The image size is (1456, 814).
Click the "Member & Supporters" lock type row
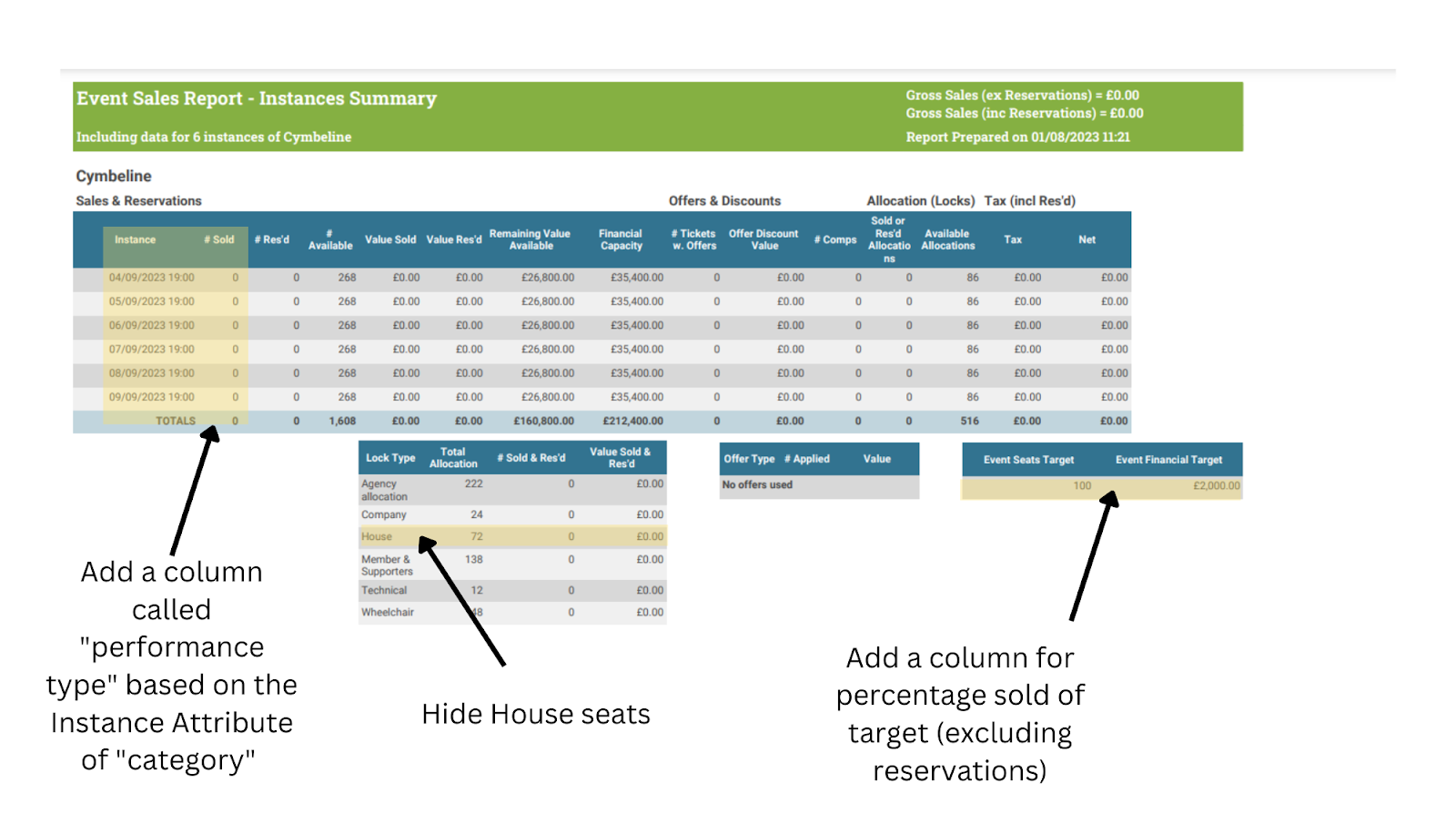[x=512, y=565]
